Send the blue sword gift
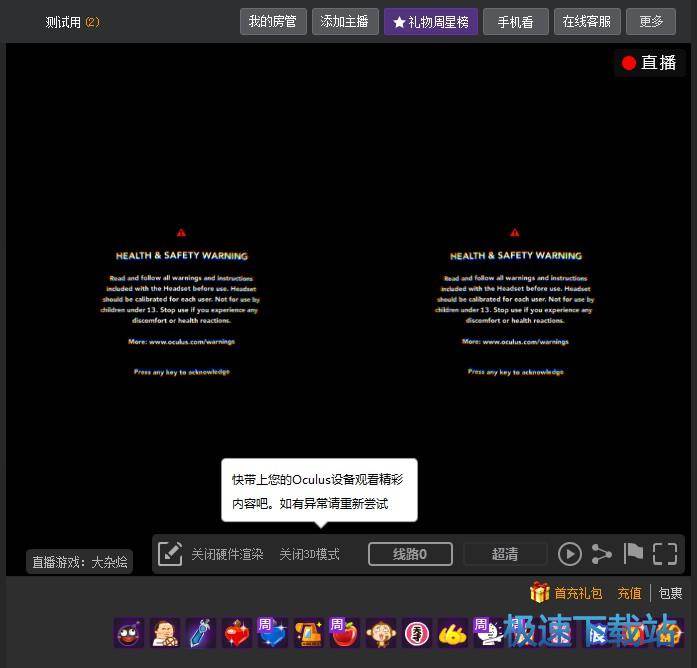 point(201,632)
